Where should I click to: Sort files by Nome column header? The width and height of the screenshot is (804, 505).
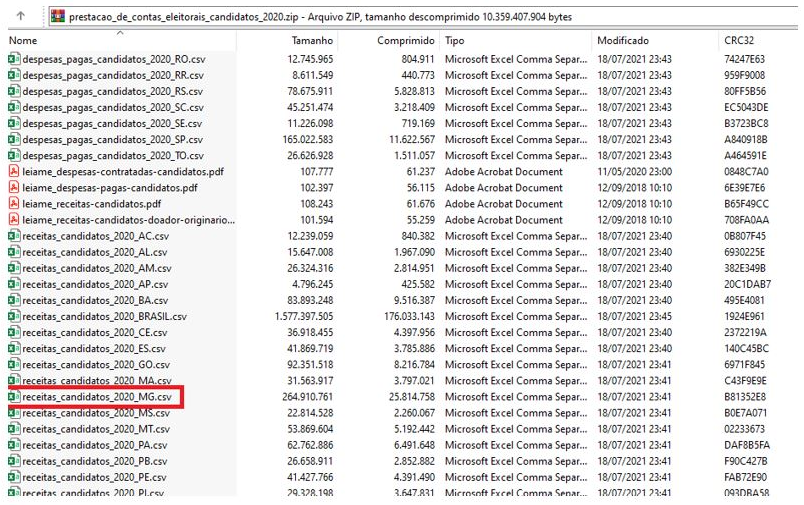click(23, 41)
